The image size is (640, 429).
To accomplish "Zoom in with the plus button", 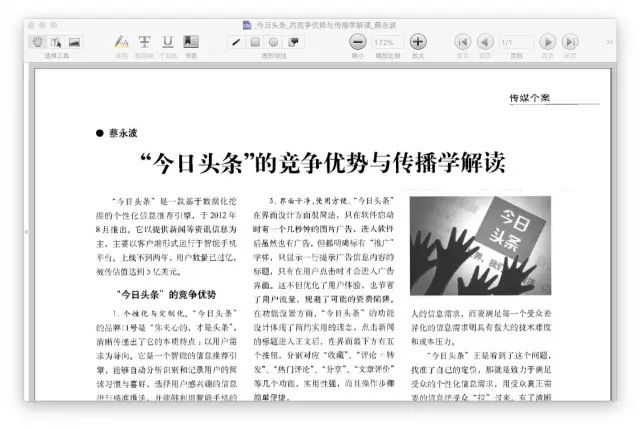I will (418, 42).
